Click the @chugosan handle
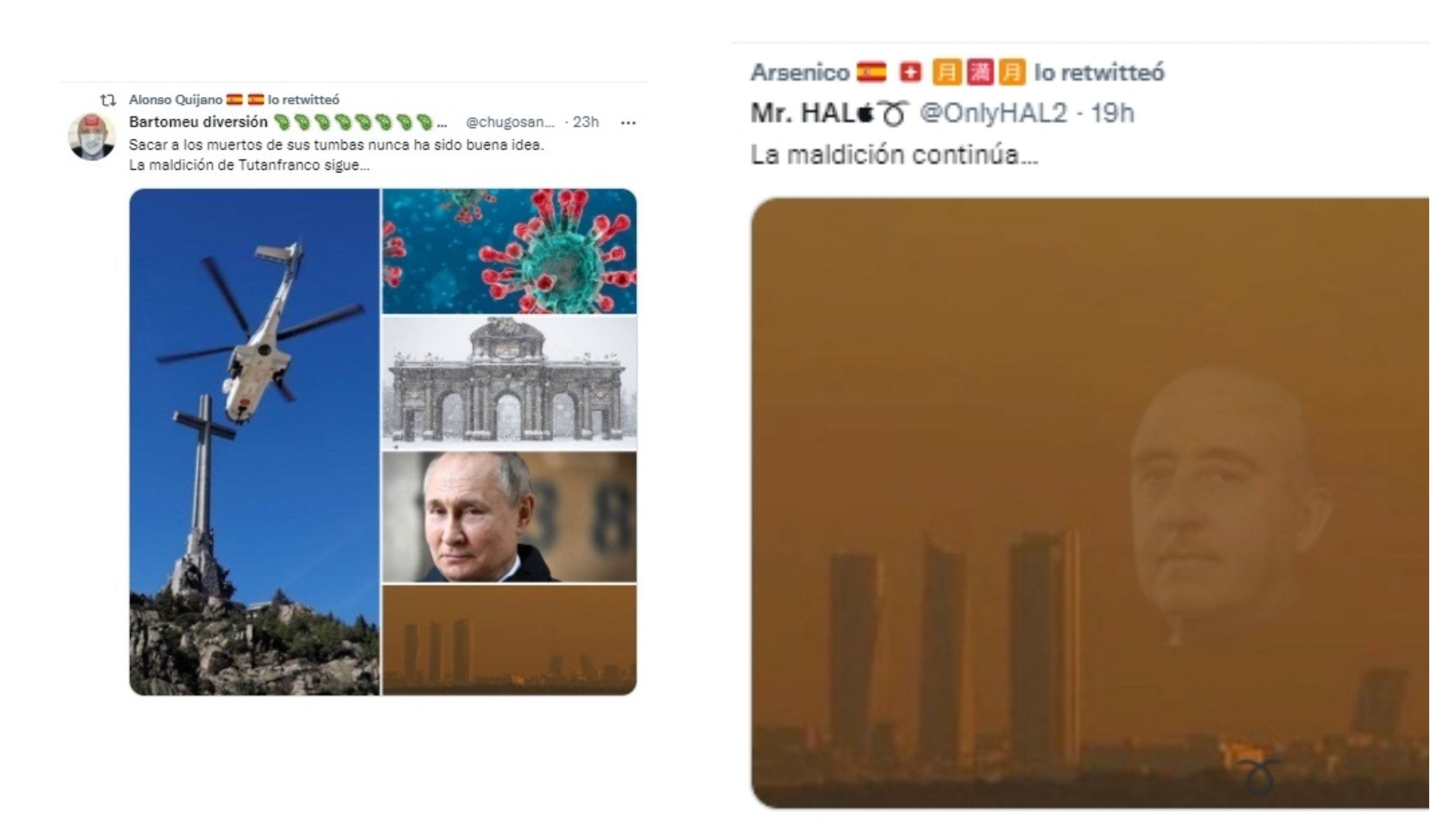This screenshot has width=1446, height=840. (510, 122)
